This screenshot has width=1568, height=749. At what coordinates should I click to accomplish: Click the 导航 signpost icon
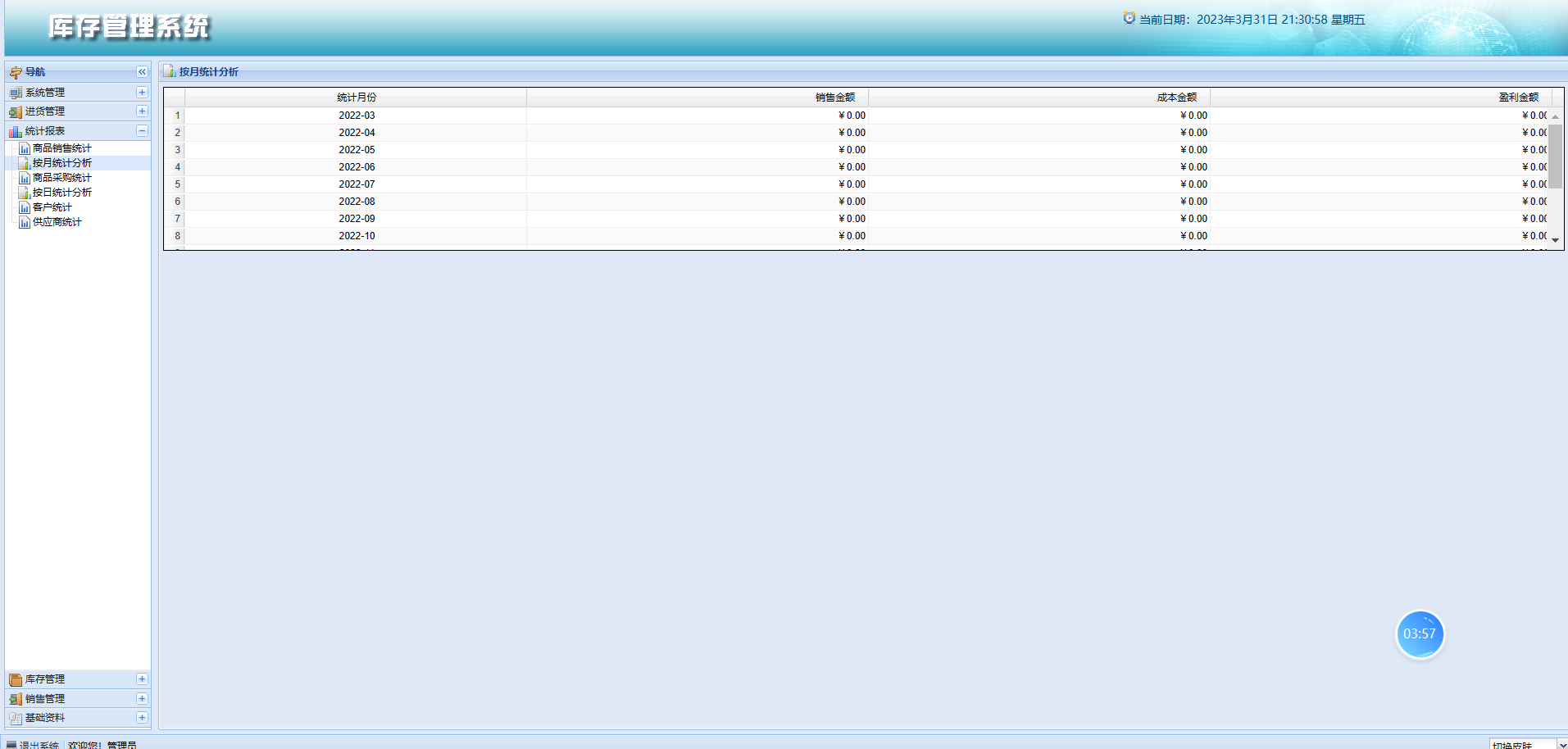pyautogui.click(x=16, y=72)
